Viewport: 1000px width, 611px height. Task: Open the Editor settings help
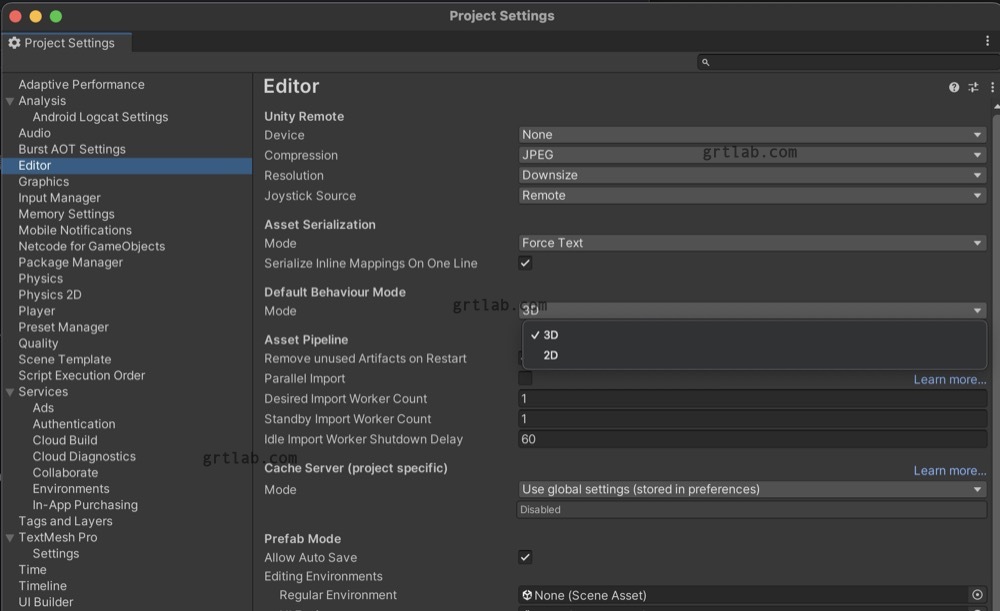coord(953,87)
